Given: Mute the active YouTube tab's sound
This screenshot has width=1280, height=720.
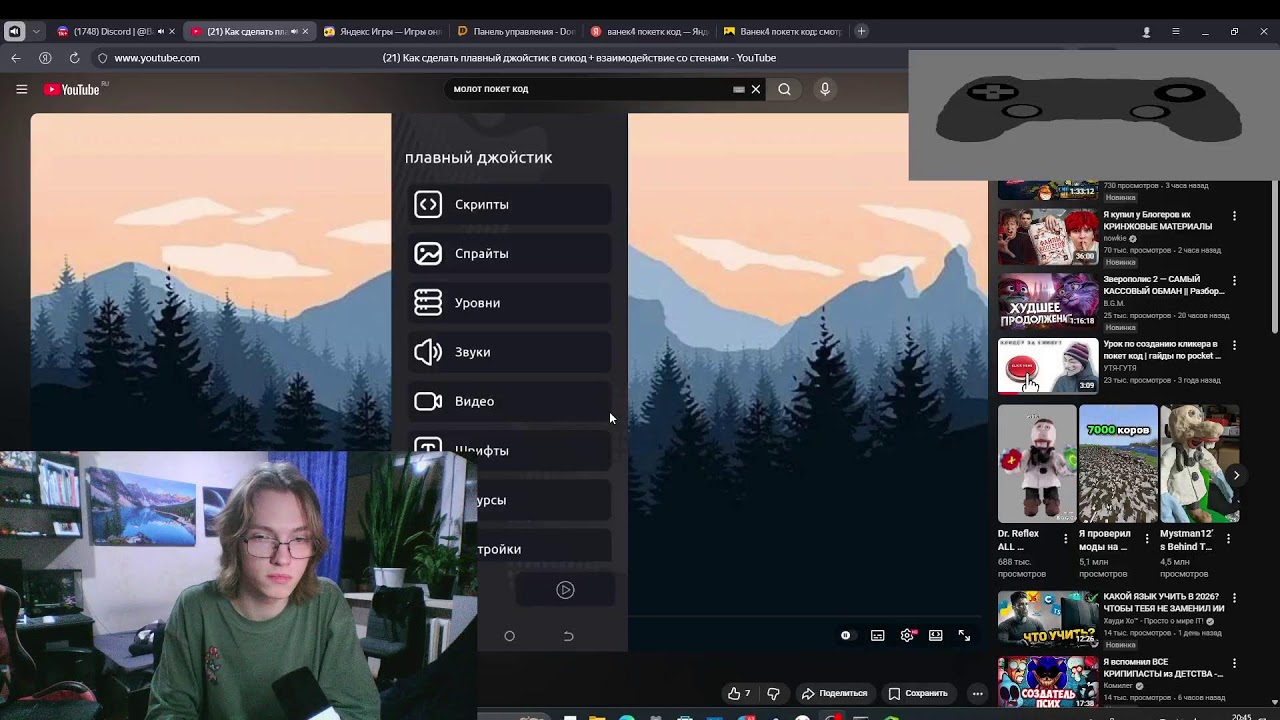Looking at the screenshot, I should (293, 32).
